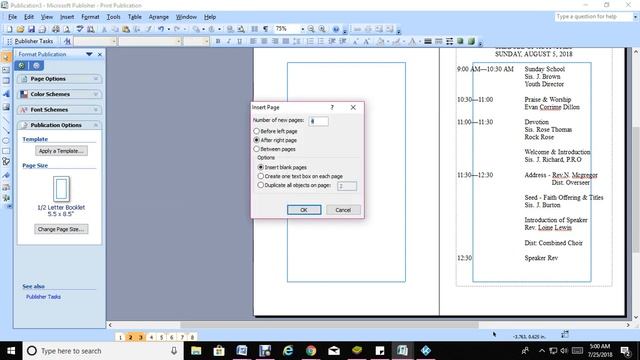Open the Font Color dropdown arrow
640x360 pixels.
pyautogui.click(x=419, y=41)
